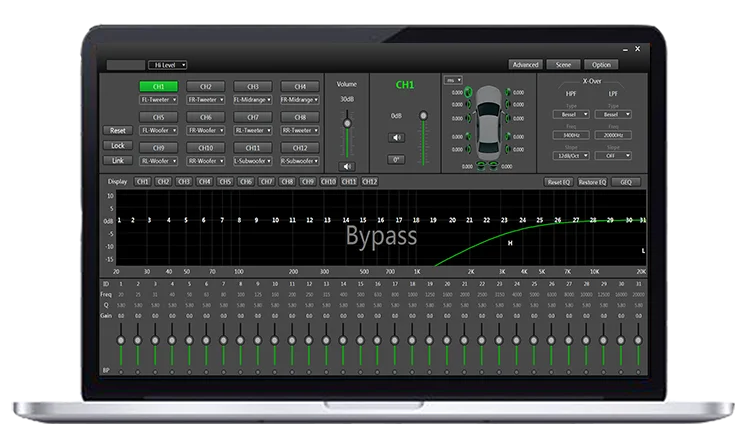750x436 pixels.
Task: Toggle CH1 in the Display row
Action: (142, 182)
